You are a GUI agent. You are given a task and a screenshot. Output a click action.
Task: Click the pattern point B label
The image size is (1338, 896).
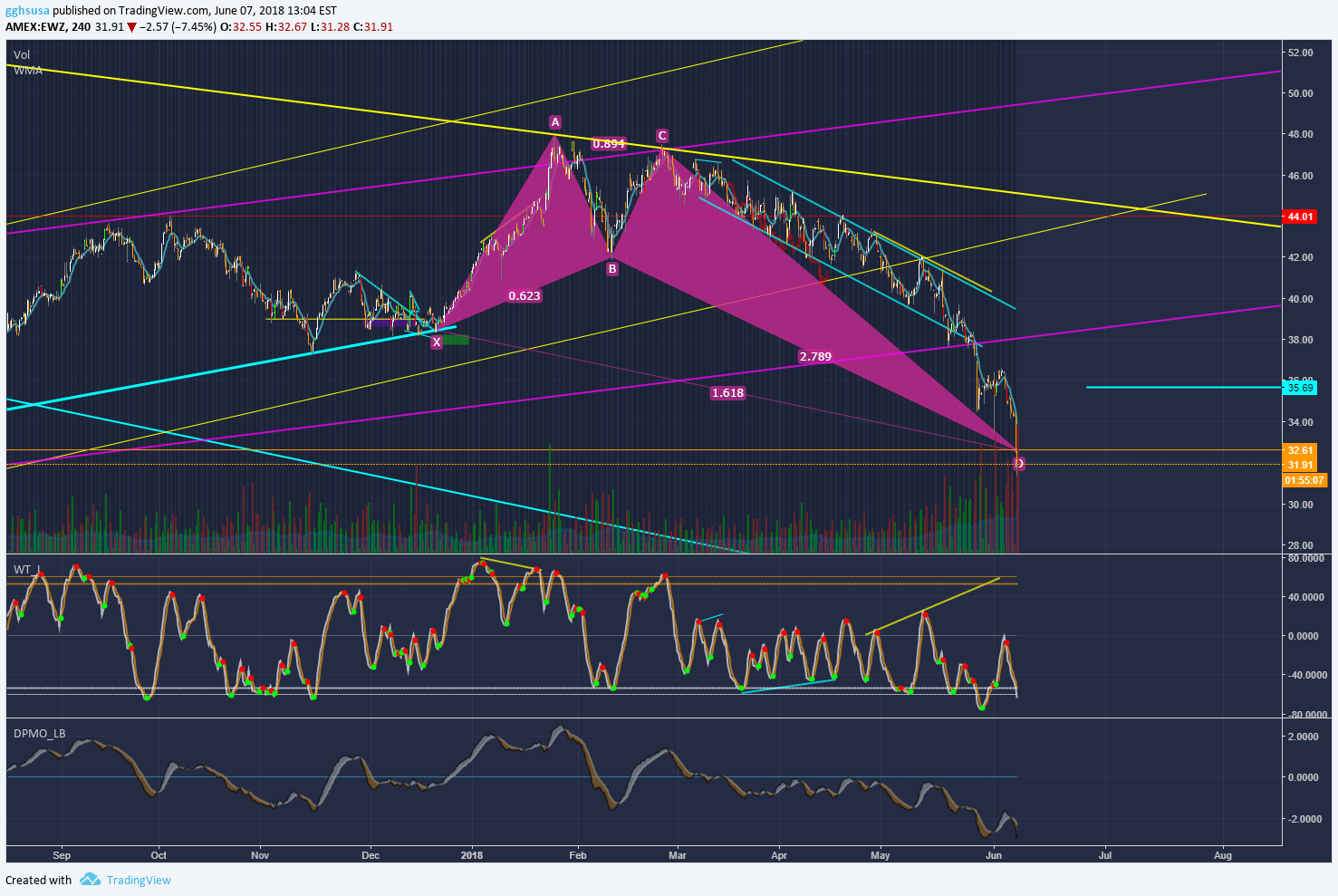tap(612, 268)
